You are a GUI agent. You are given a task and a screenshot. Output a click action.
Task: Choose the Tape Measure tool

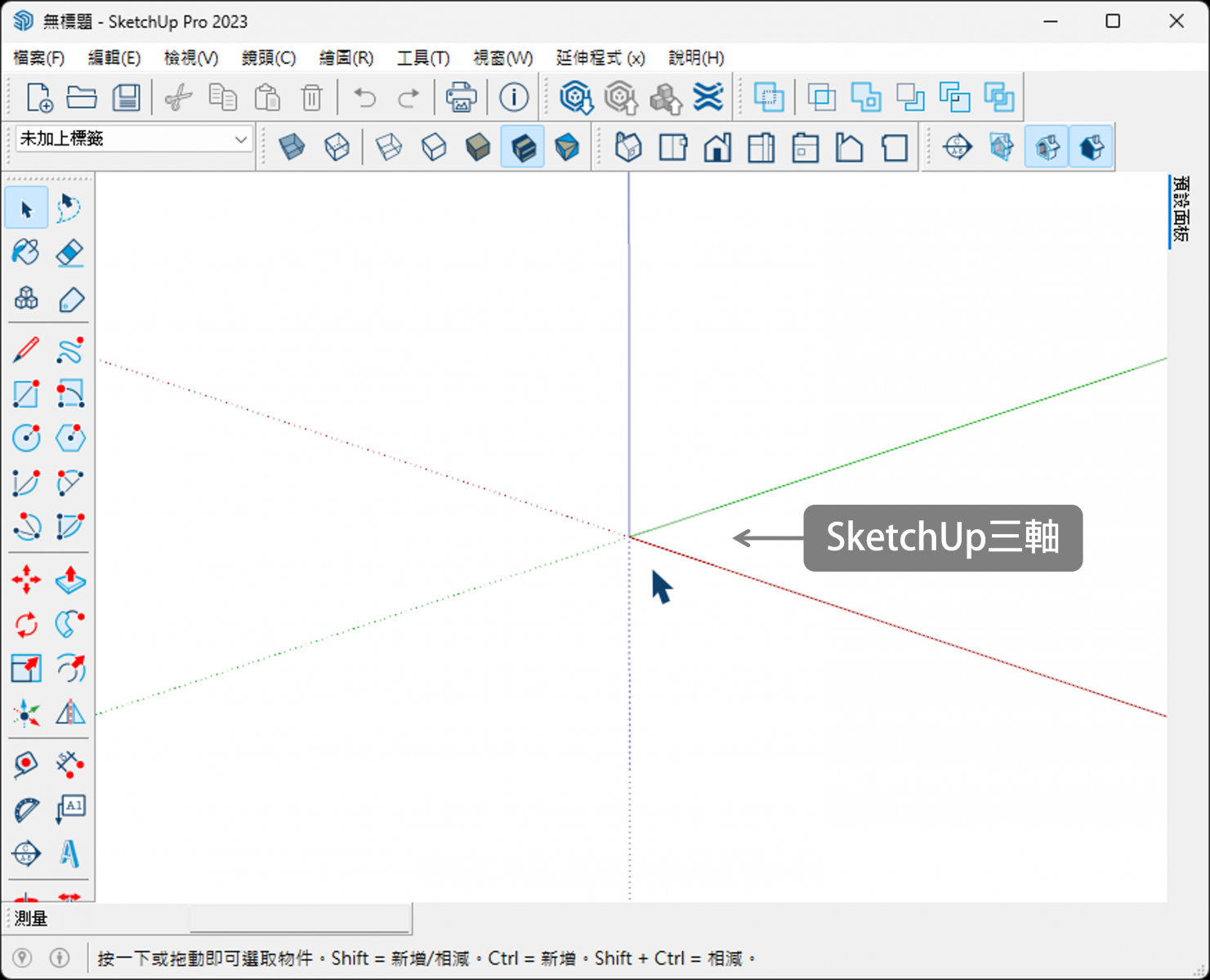pyautogui.click(x=26, y=764)
